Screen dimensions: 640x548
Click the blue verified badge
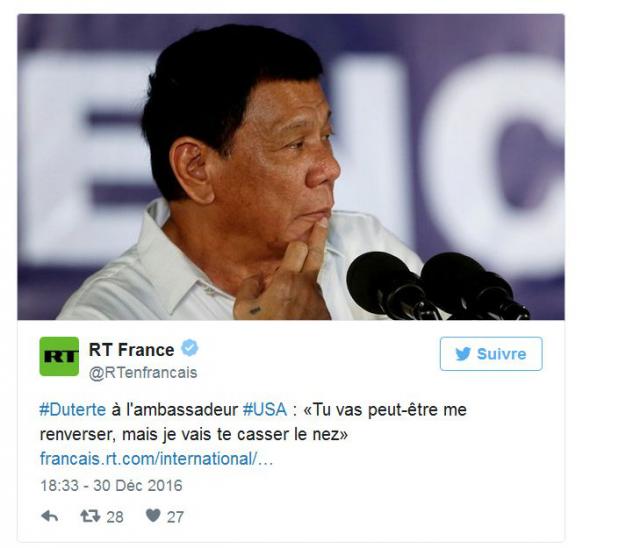[x=190, y=348]
